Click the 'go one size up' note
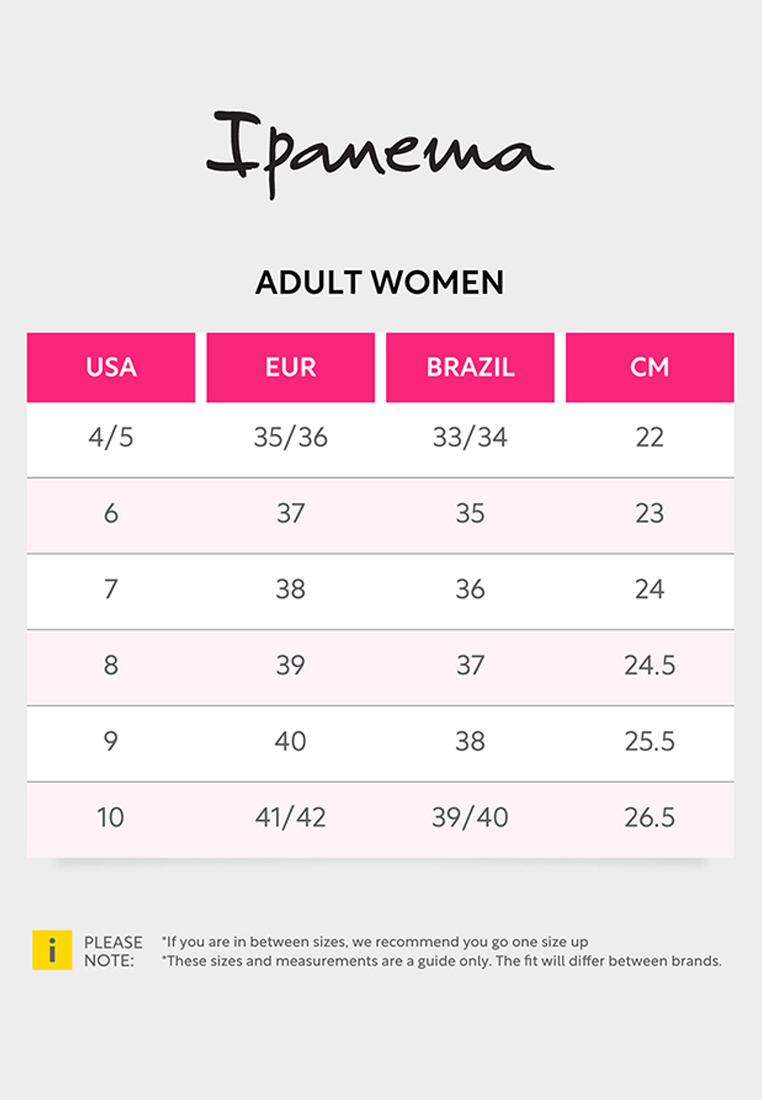 coord(375,941)
